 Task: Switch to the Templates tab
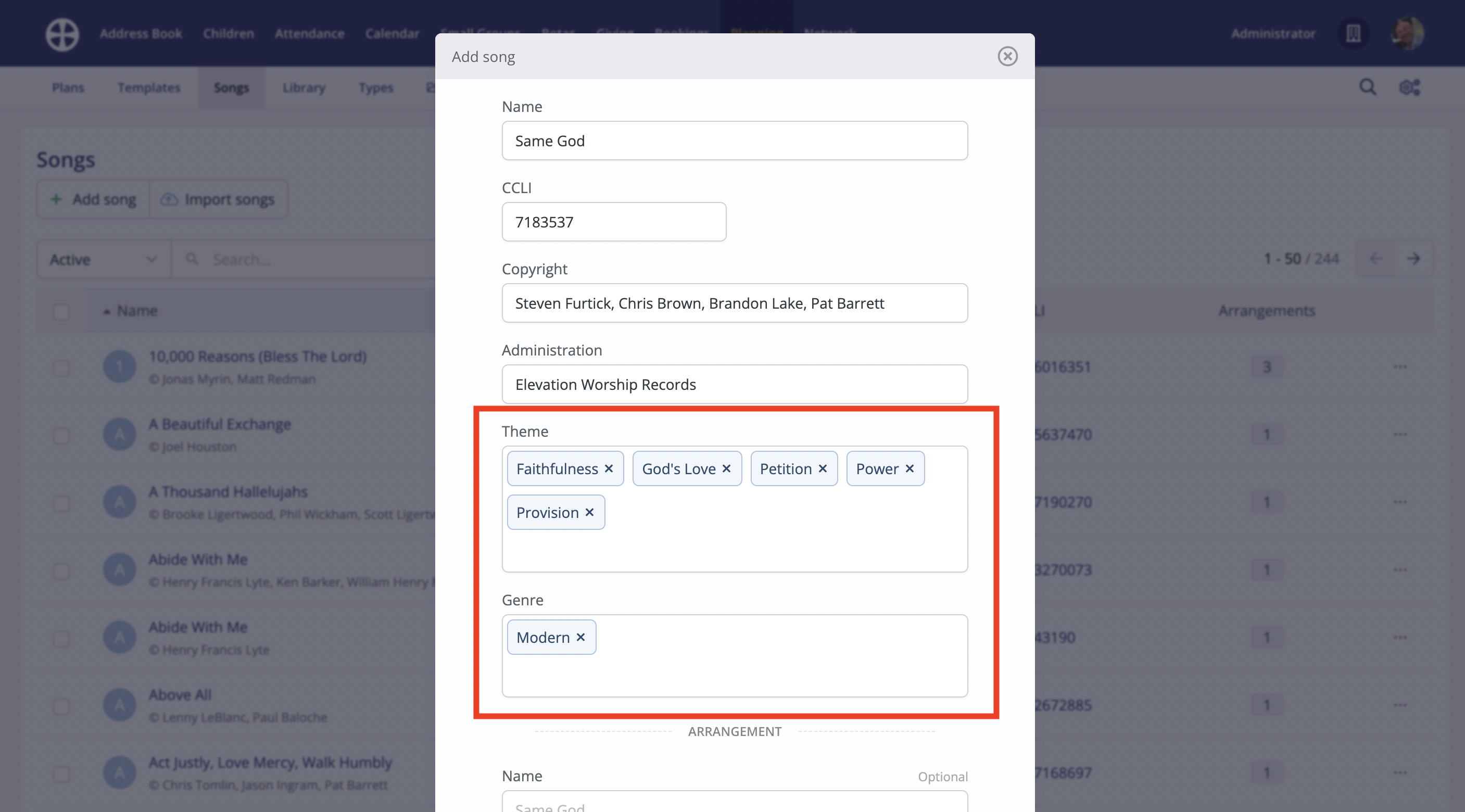pyautogui.click(x=149, y=87)
